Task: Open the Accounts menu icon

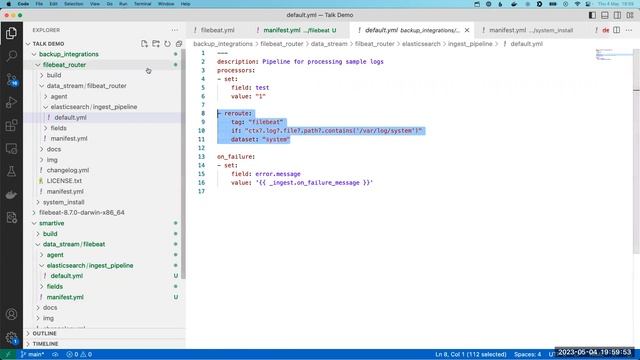Action: 11,314
